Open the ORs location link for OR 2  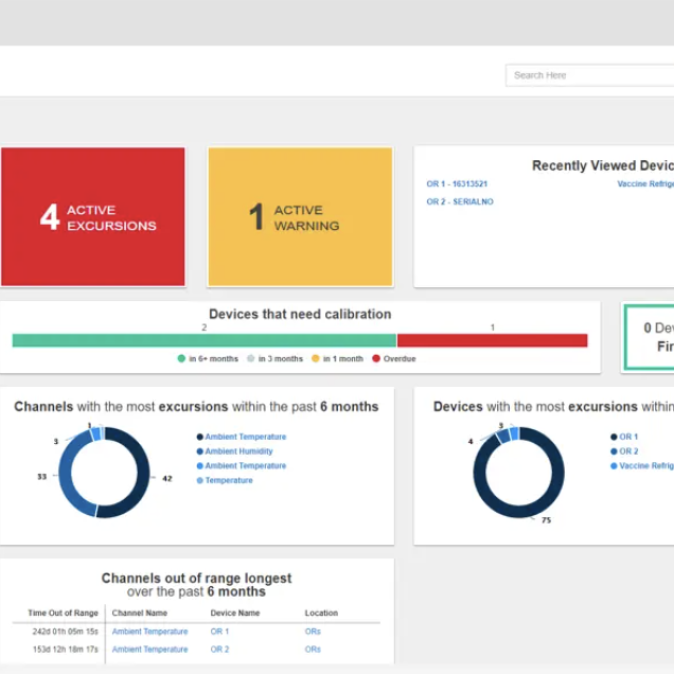(313, 650)
